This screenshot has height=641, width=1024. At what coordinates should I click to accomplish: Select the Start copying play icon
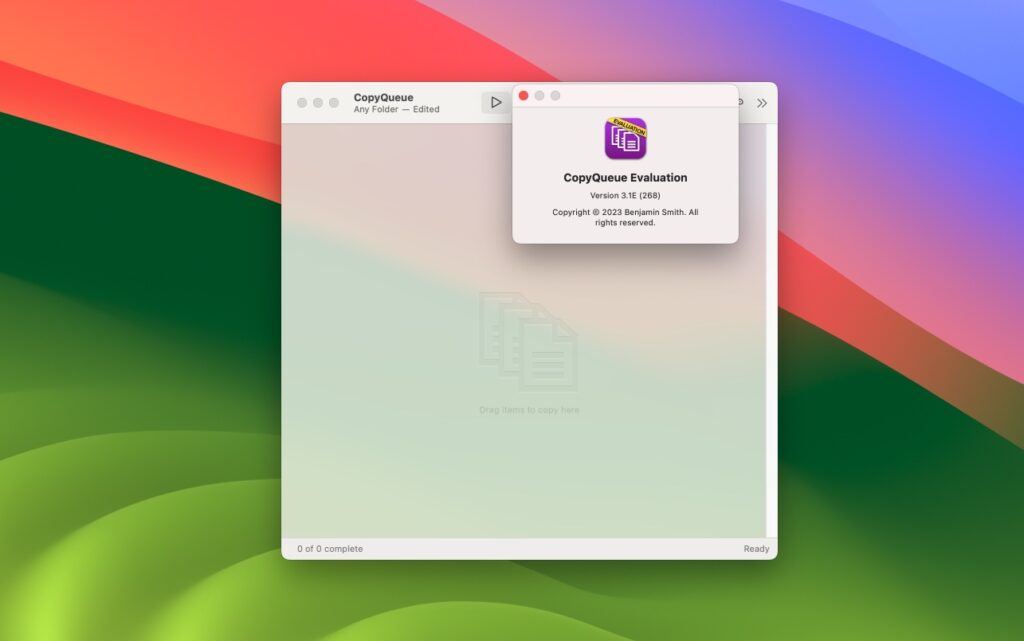pyautogui.click(x=497, y=101)
